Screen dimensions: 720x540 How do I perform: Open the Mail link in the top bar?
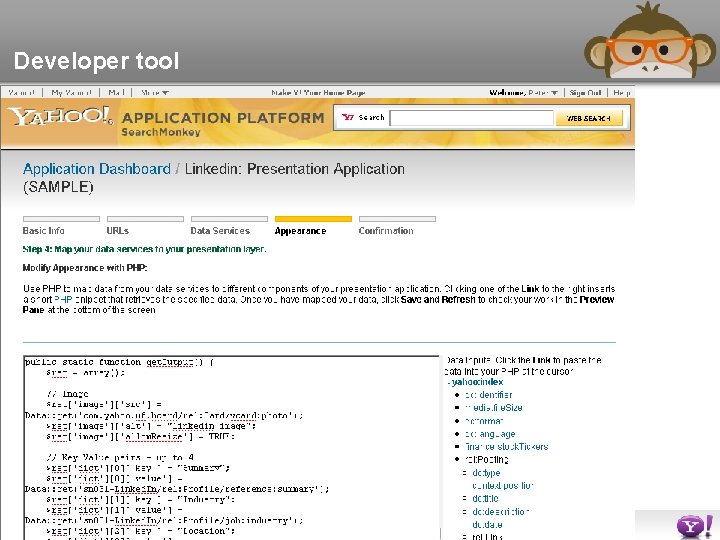tap(117, 93)
